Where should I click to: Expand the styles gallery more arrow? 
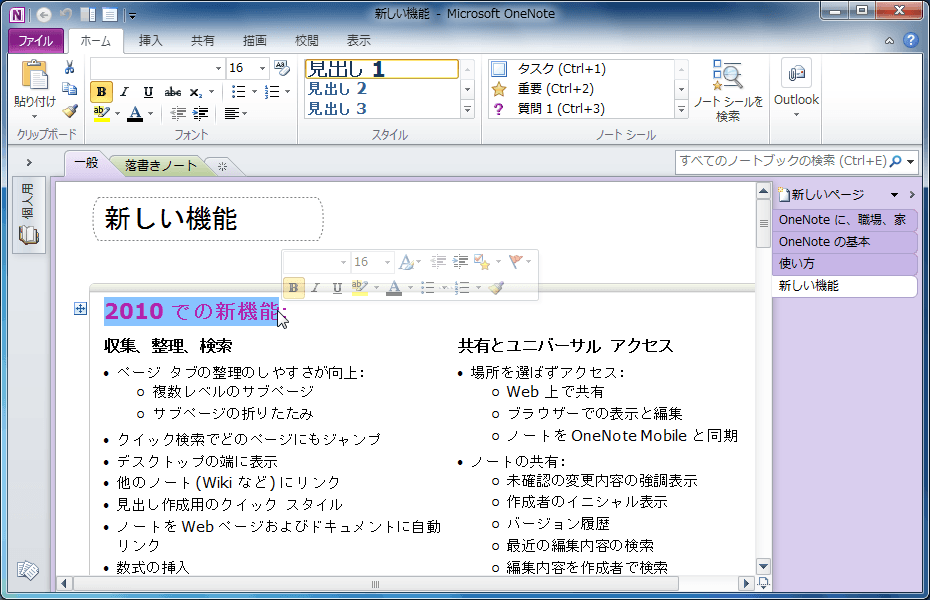(x=467, y=109)
